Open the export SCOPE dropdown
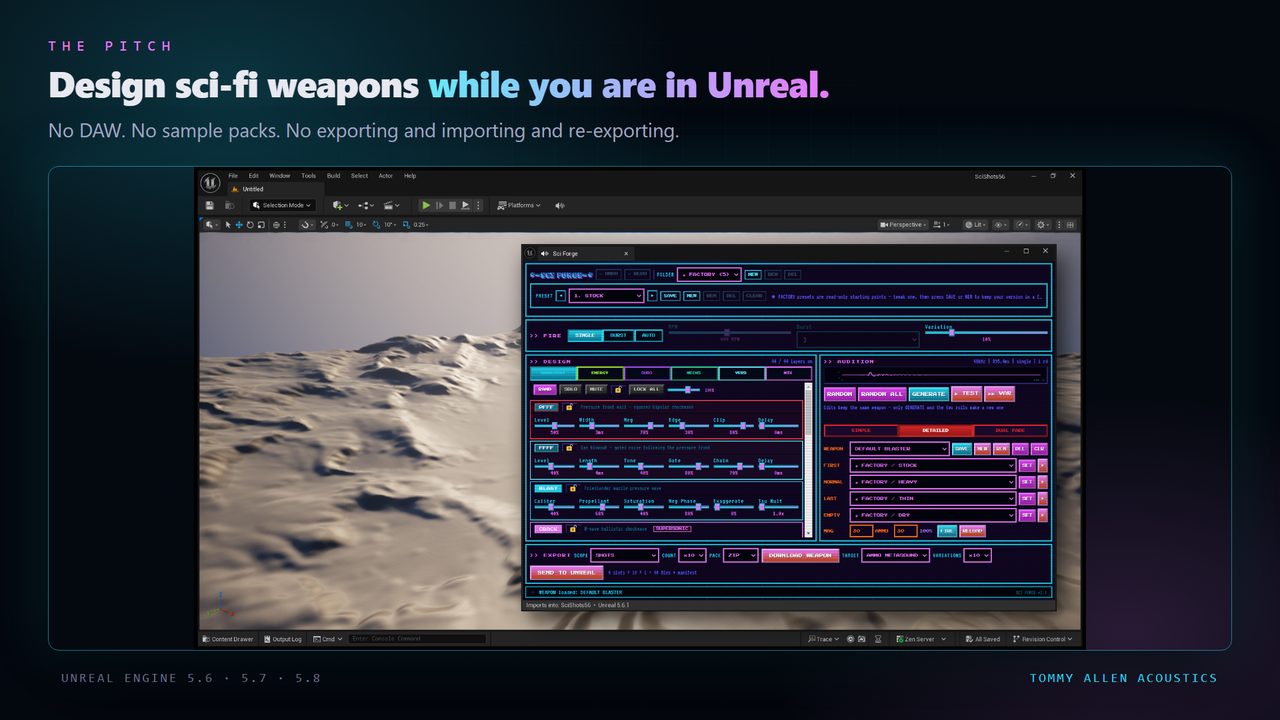This screenshot has height=720, width=1280. 624,555
